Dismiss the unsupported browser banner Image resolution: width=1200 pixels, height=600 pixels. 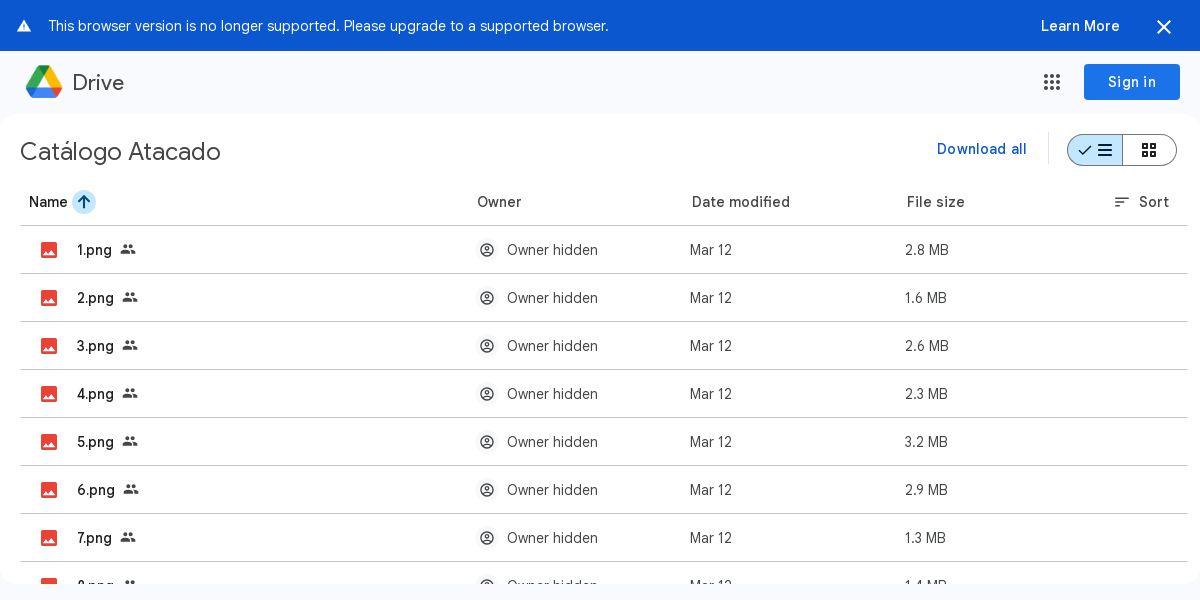pos(1164,27)
